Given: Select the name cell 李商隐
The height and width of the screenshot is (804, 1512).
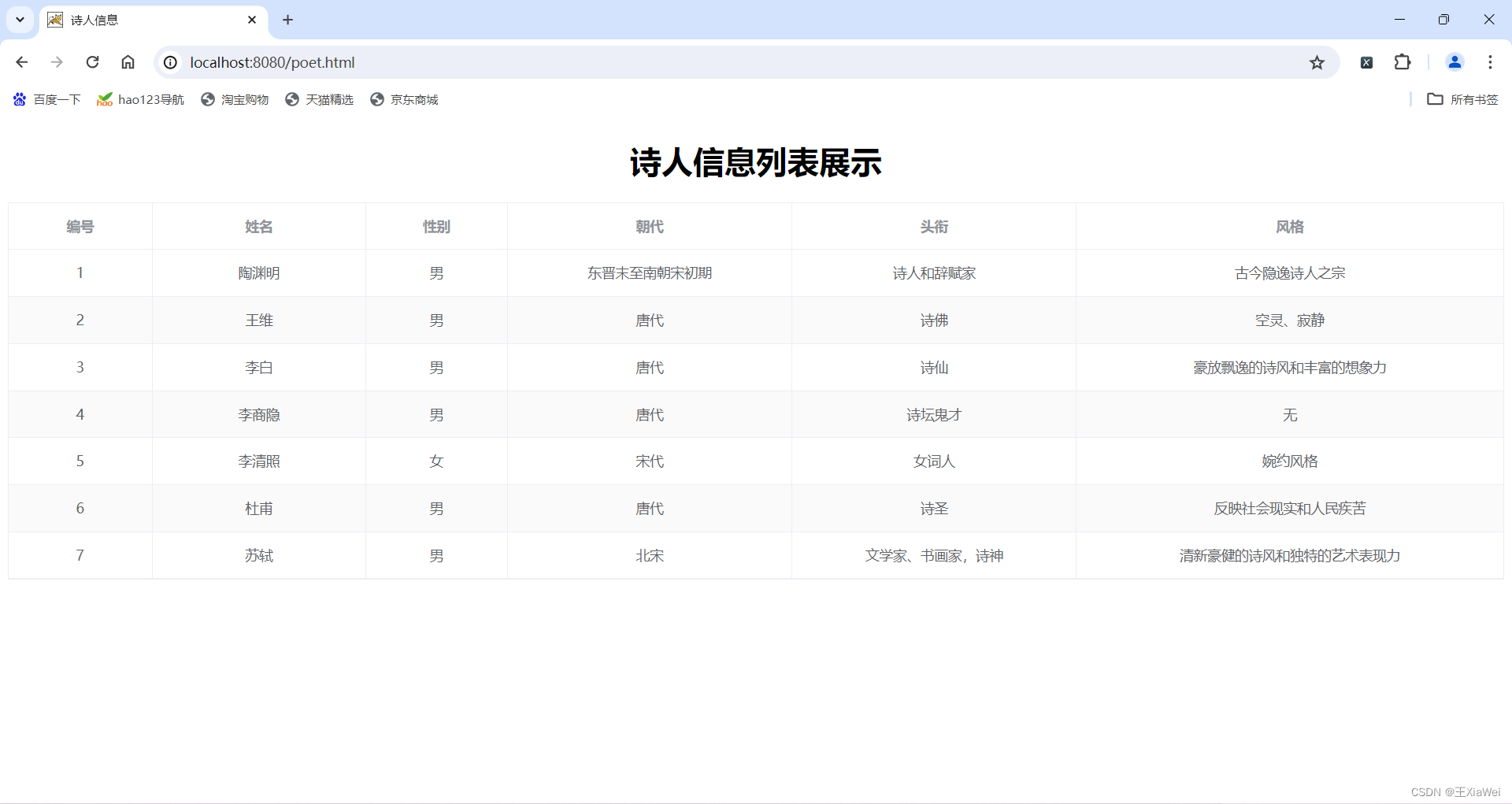Looking at the screenshot, I should [x=259, y=415].
